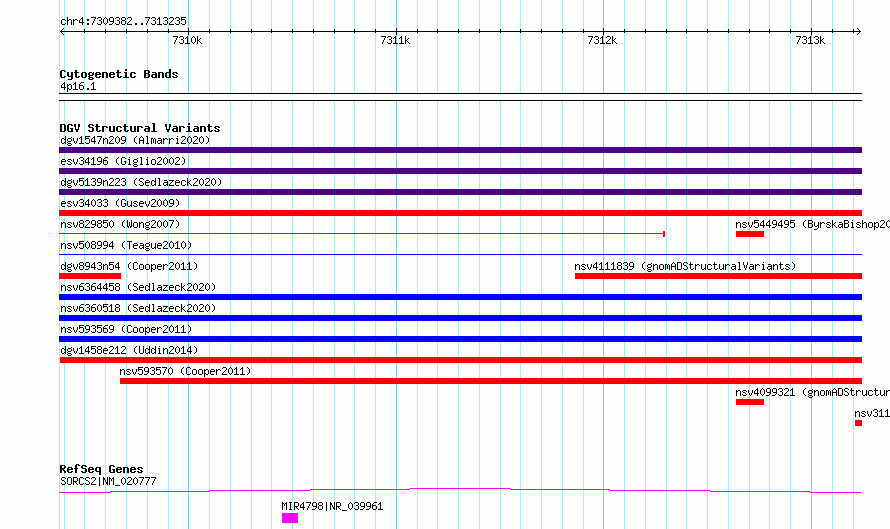Select the nsv593569 (Cooper2011) label
The height and width of the screenshot is (529, 890).
coord(126,329)
